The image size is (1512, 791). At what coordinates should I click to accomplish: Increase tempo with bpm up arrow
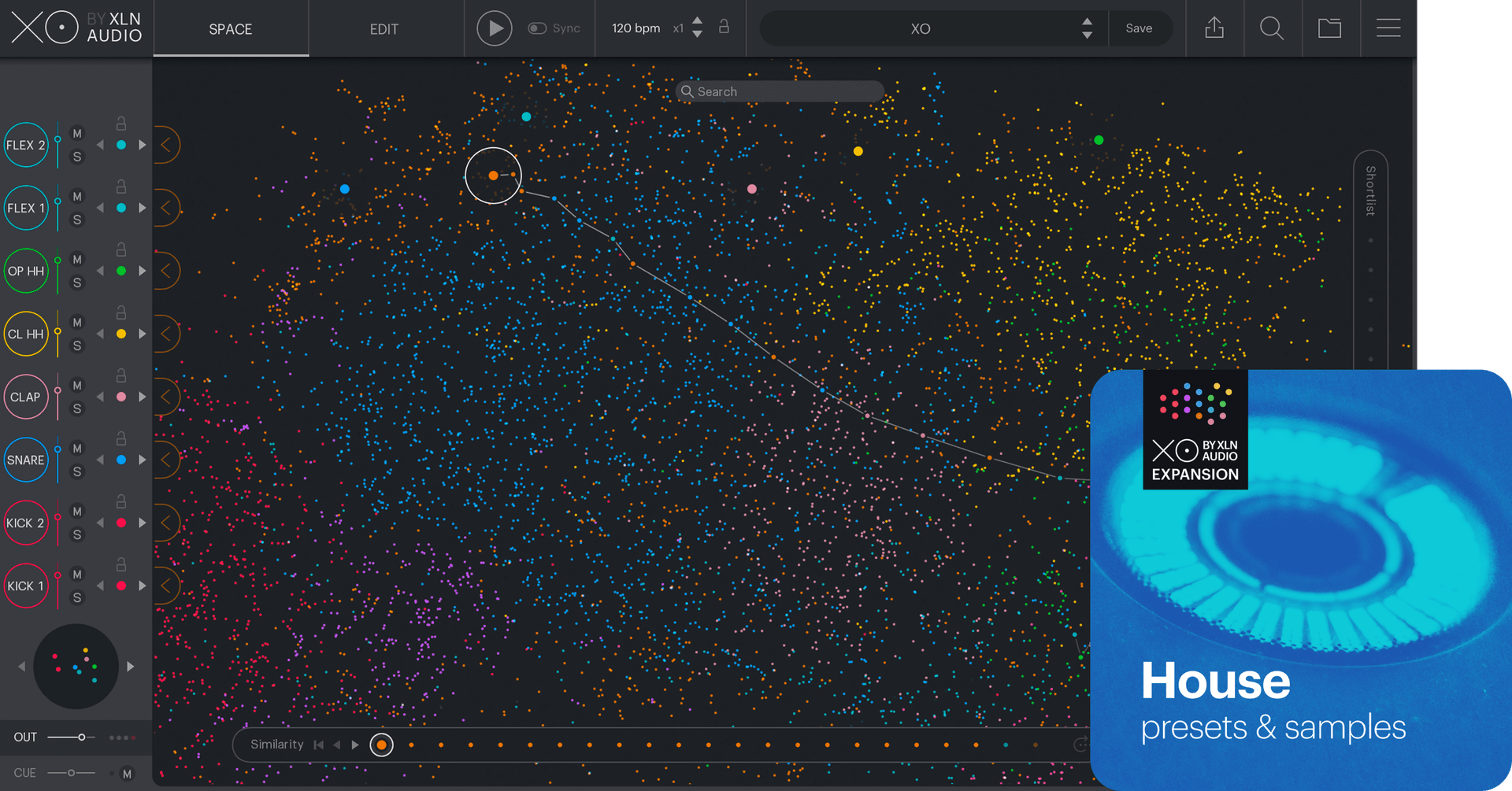697,20
